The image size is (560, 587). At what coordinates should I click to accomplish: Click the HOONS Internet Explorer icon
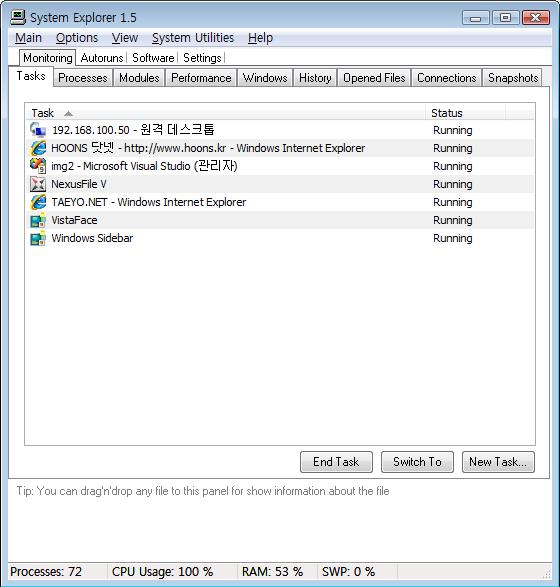click(38, 148)
